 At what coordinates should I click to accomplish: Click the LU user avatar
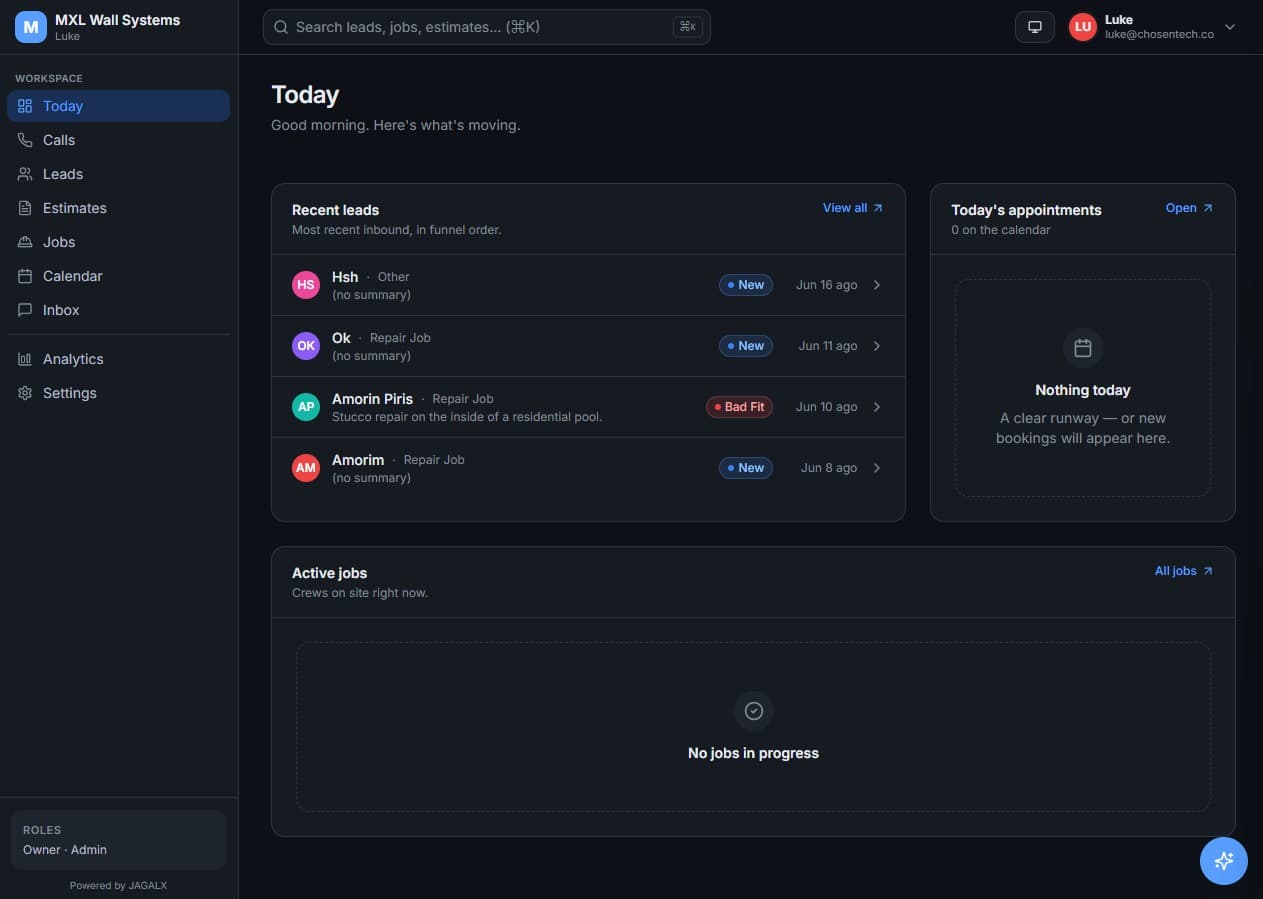click(1083, 27)
